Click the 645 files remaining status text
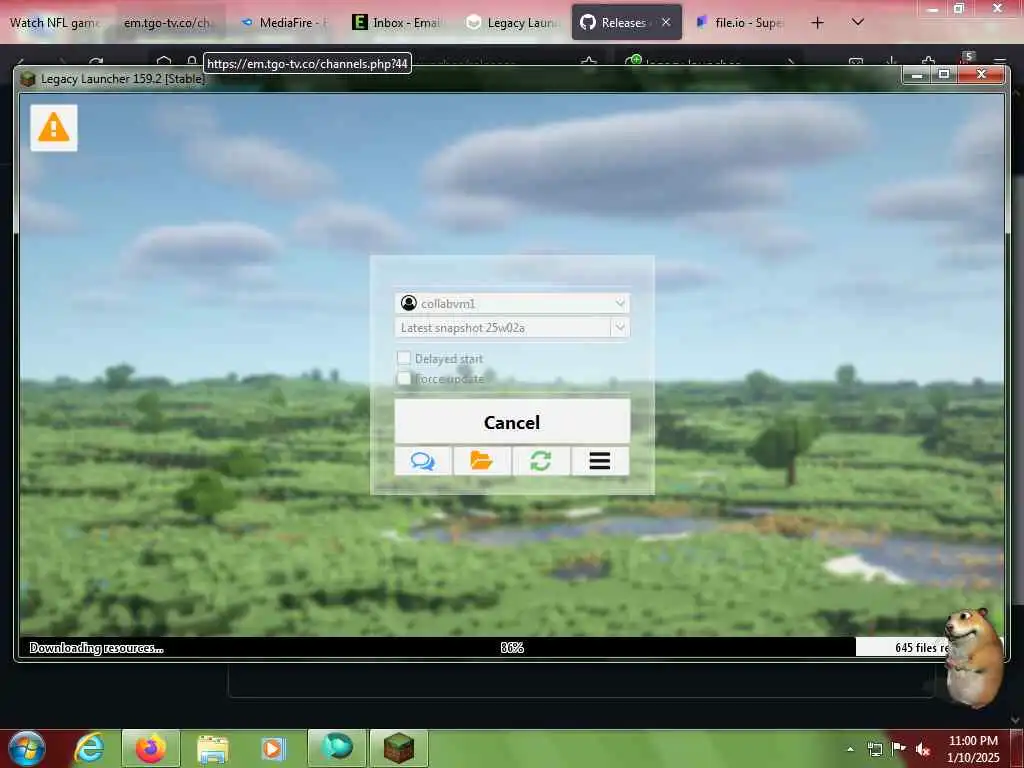This screenshot has height=768, width=1024. pos(921,647)
